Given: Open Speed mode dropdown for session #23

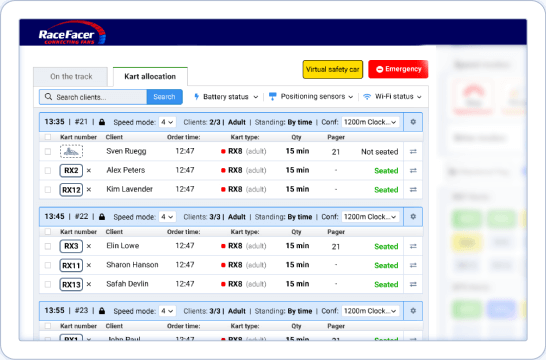Looking at the screenshot, I should 167,311.
